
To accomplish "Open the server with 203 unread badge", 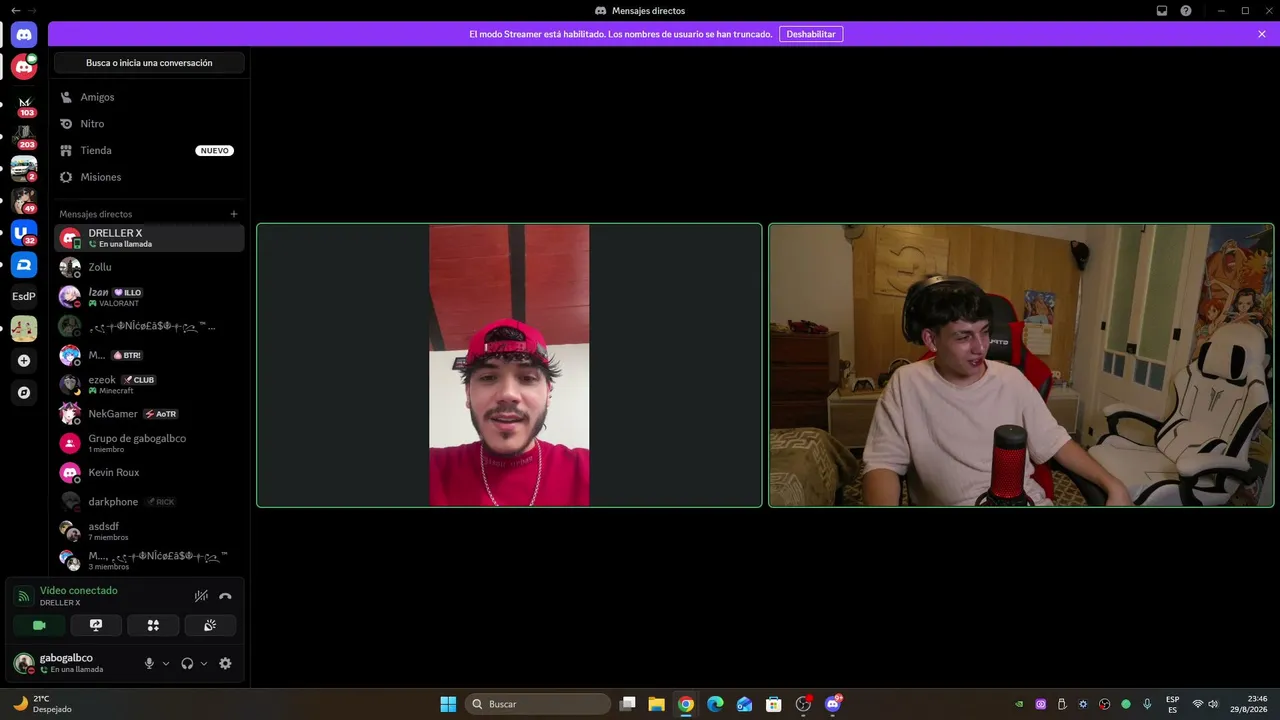I will [x=24, y=136].
